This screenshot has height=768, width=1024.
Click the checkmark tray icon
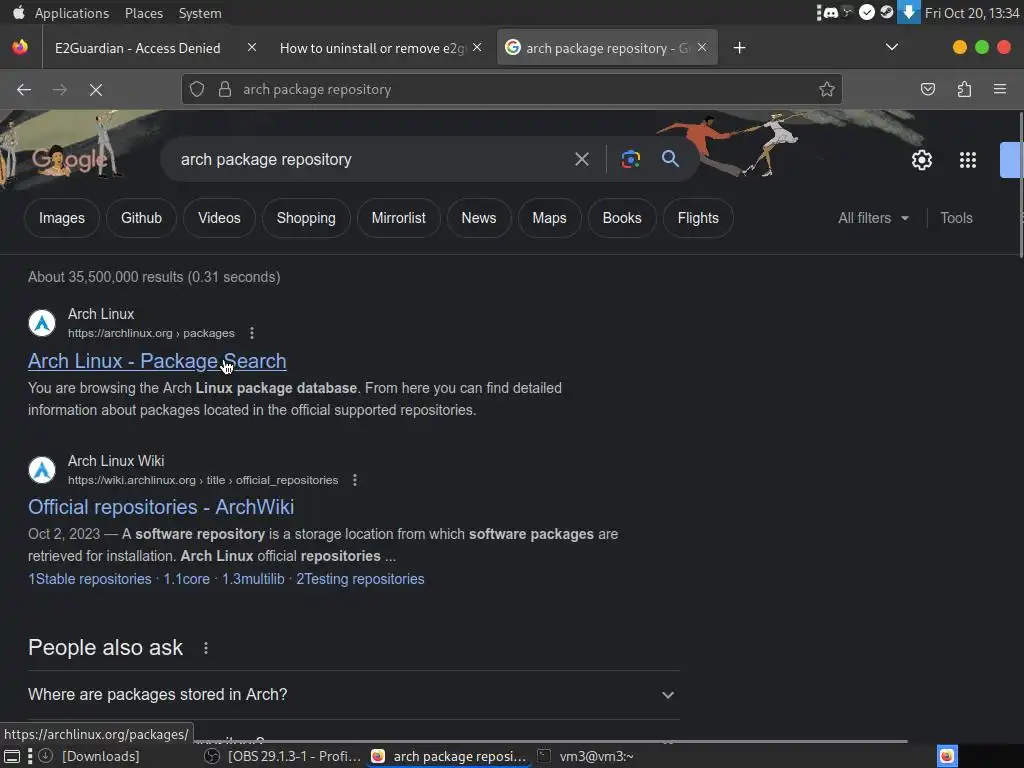coord(867,12)
